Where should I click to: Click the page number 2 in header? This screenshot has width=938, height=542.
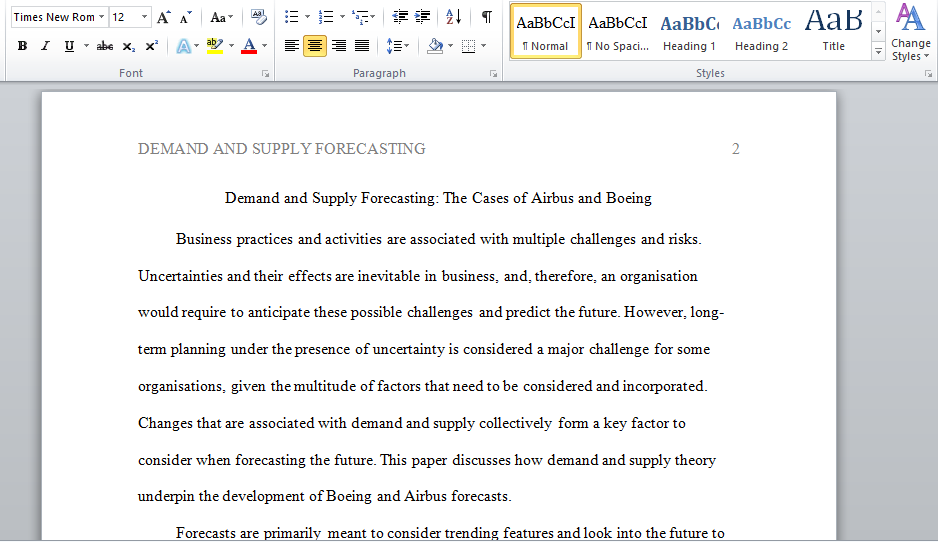tap(736, 149)
